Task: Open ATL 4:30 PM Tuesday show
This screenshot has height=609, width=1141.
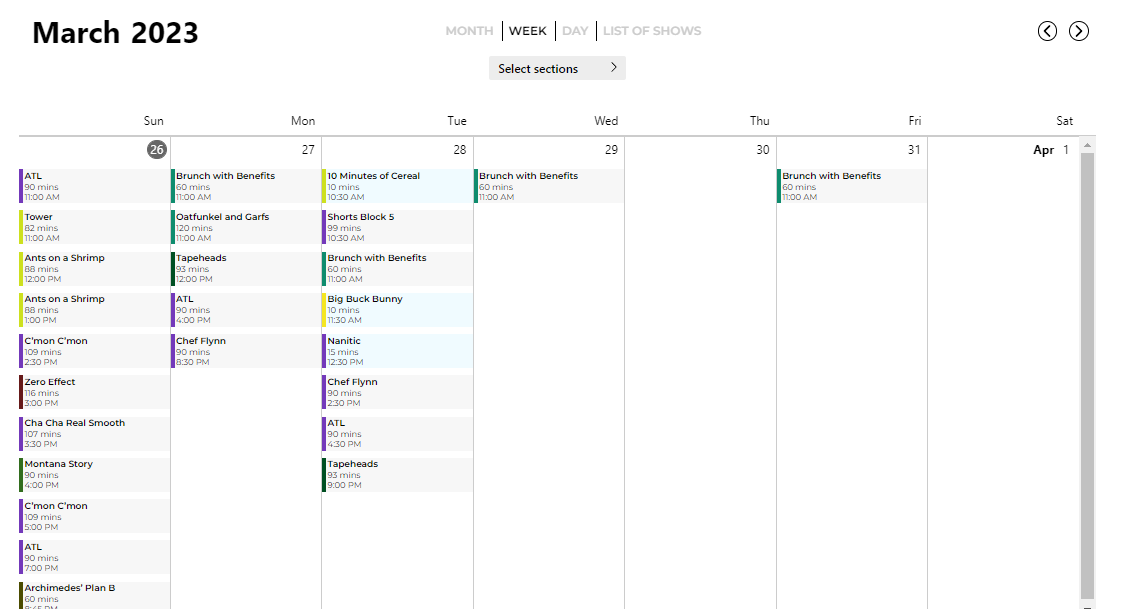Action: click(397, 433)
